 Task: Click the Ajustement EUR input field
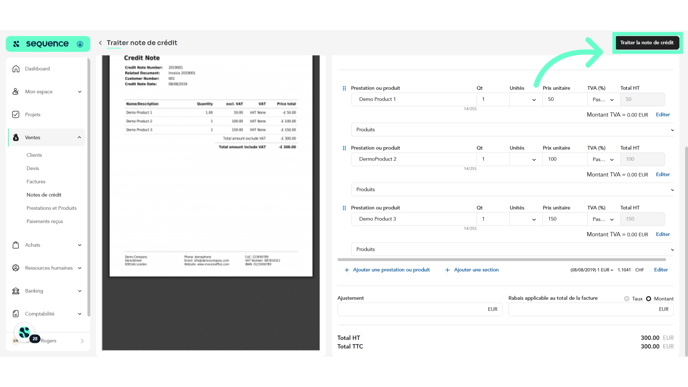pyautogui.click(x=420, y=309)
